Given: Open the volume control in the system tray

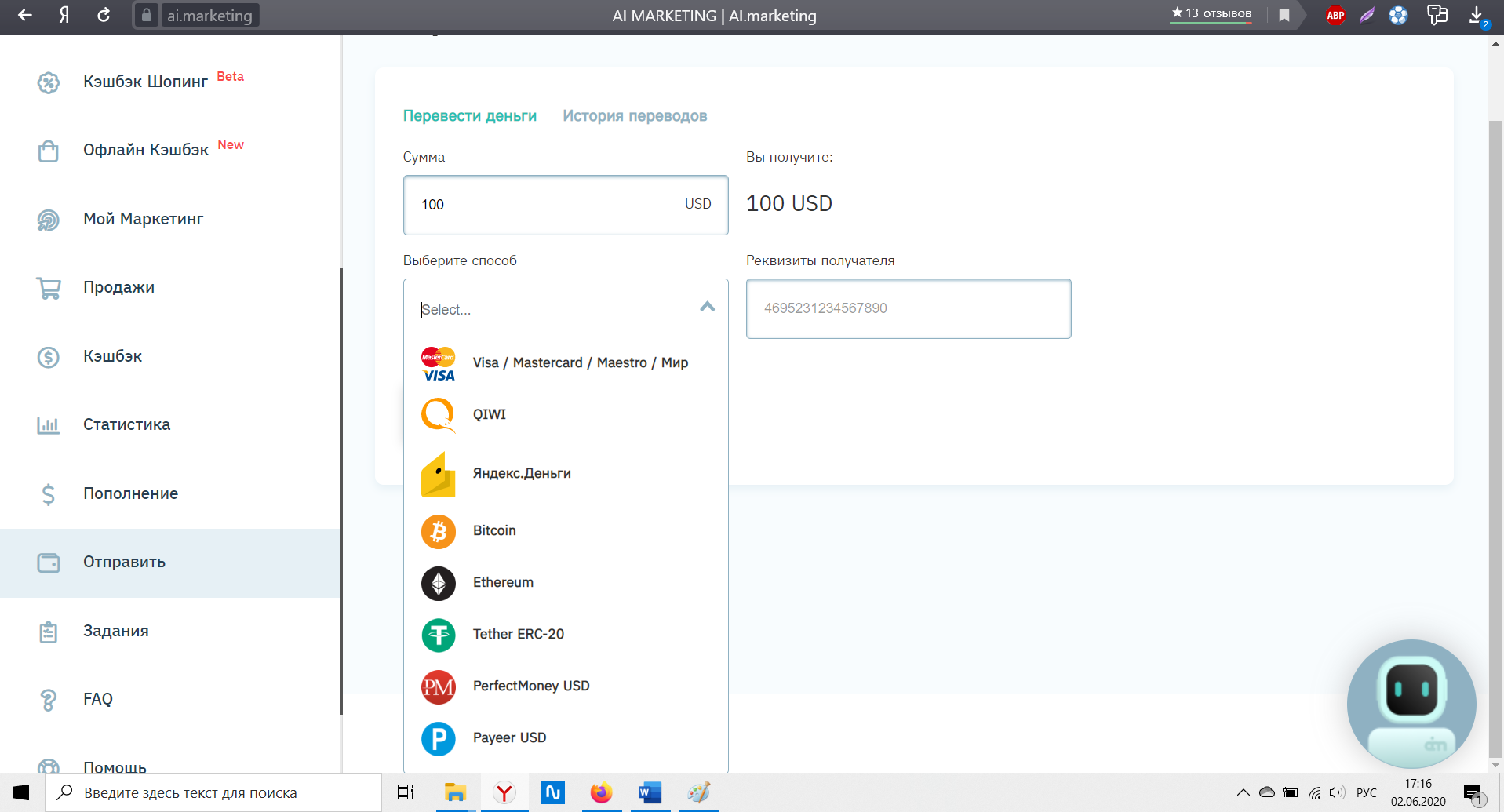Looking at the screenshot, I should pyautogui.click(x=1338, y=792).
